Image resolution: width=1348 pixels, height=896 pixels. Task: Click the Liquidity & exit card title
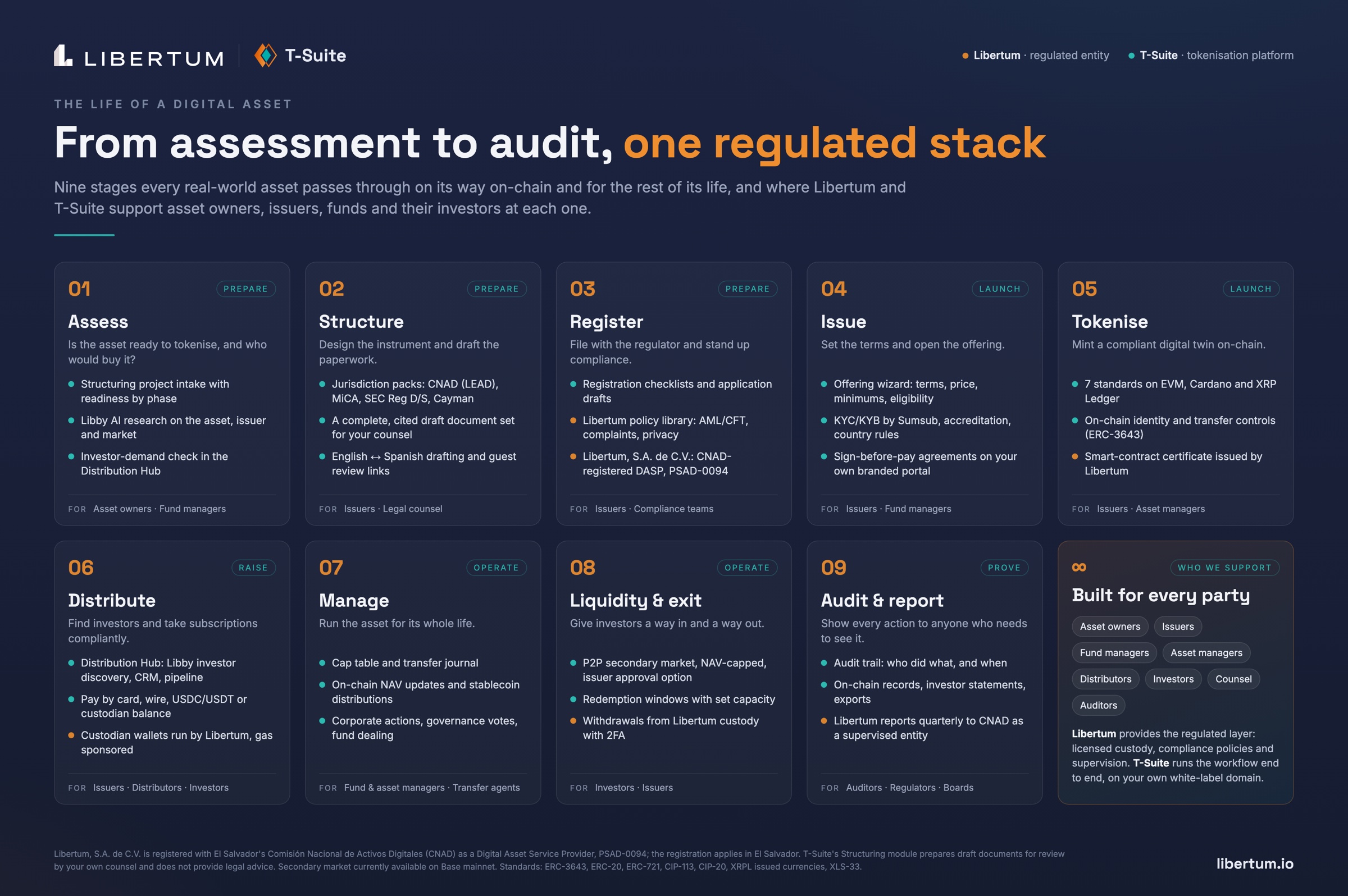(635, 601)
